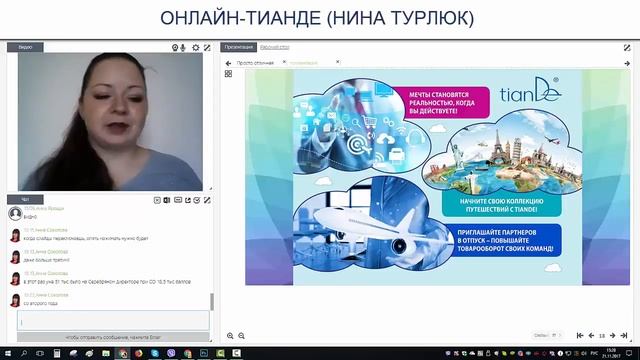The image size is (640, 360).
Task: Click the tianDe presentation slide
Action: click(438, 177)
